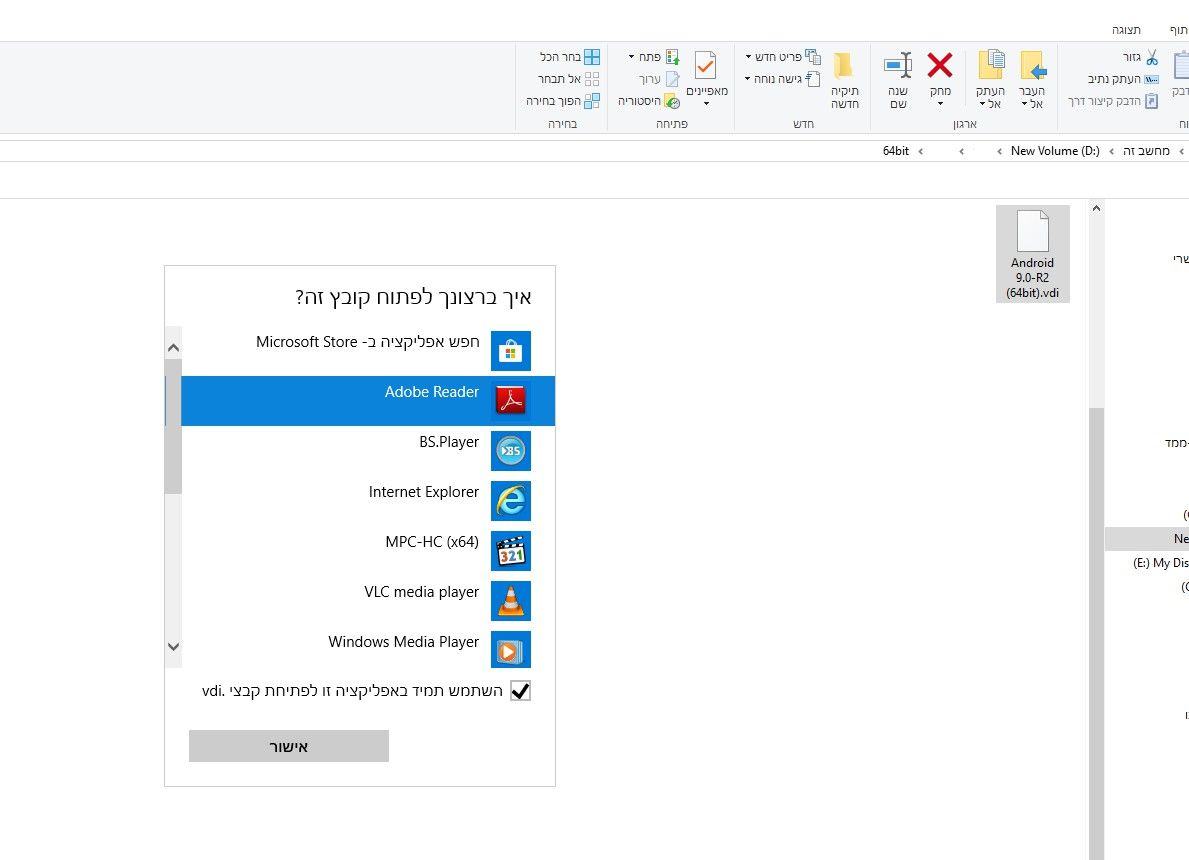1189x860 pixels.
Task: Open Easy access (גישה נוחה) dropdown
Action: click(783, 79)
